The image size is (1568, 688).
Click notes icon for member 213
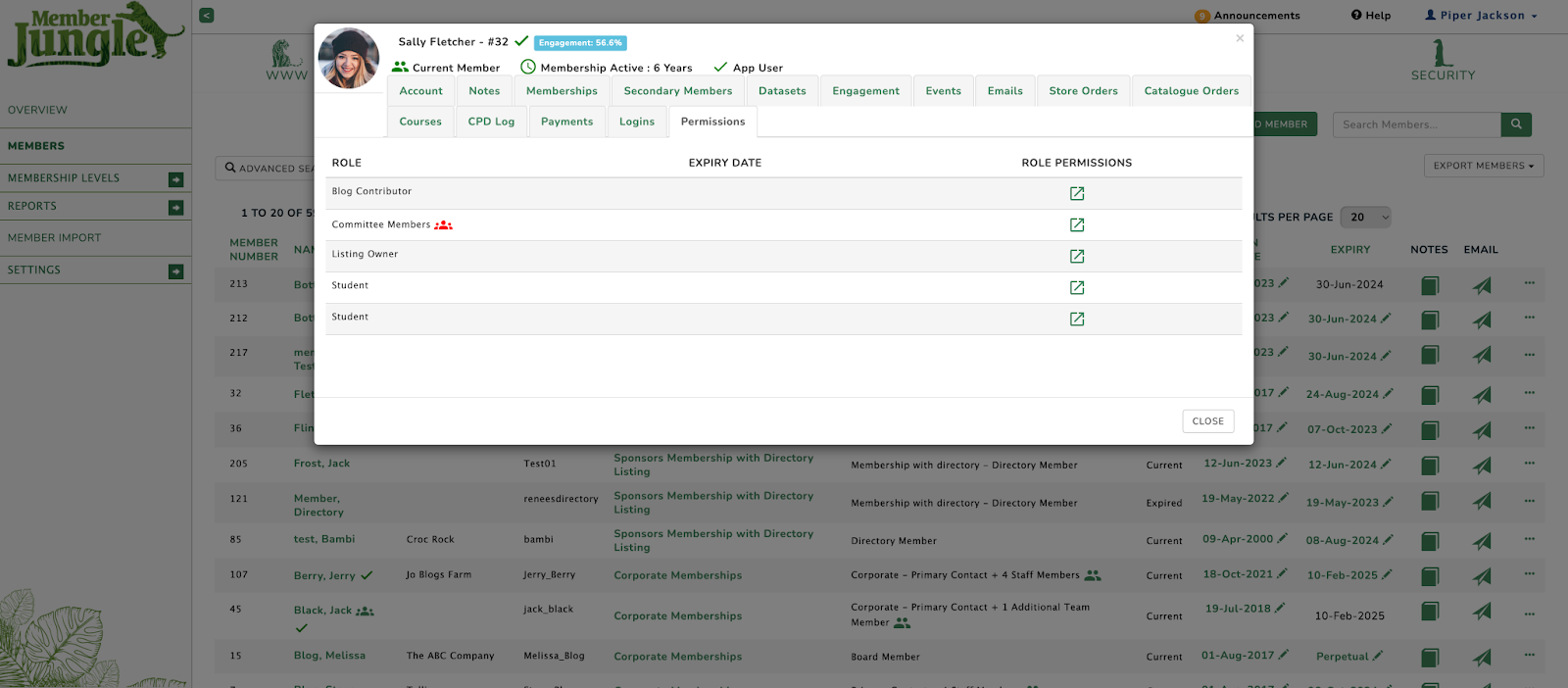click(x=1430, y=285)
